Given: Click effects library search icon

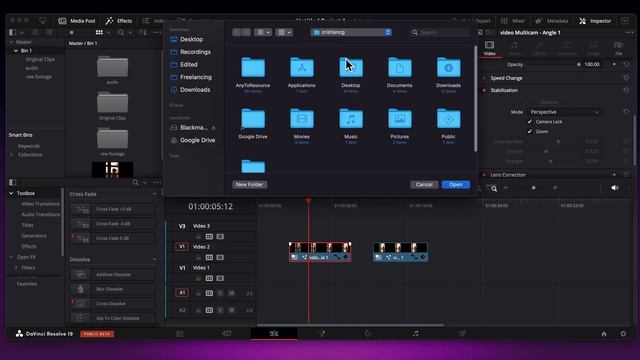Looking at the screenshot, I should (136, 182).
